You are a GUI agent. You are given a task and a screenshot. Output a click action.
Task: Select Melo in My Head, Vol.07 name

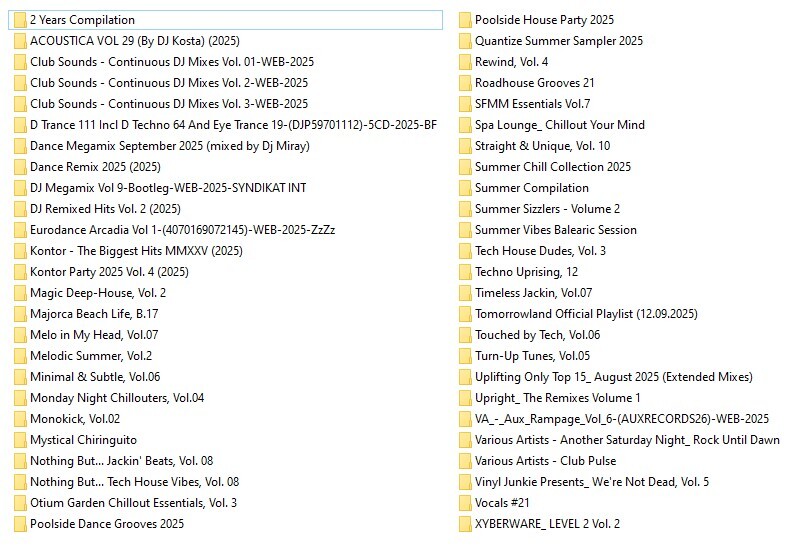pos(94,335)
